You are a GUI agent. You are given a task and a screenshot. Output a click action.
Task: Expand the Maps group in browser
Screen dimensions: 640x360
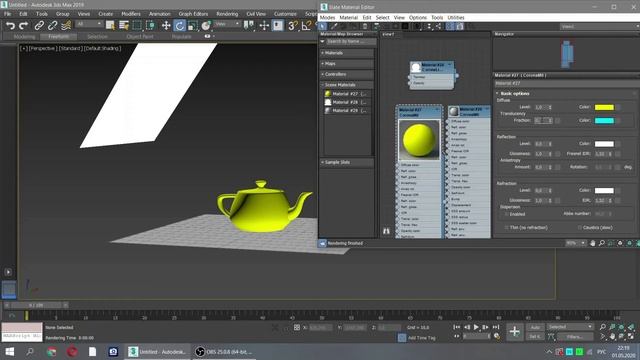click(x=347, y=64)
